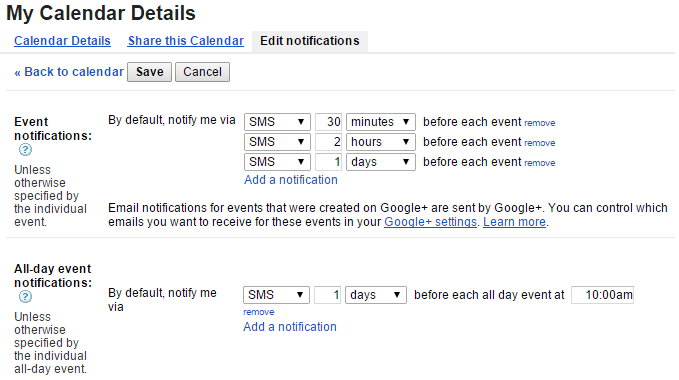Add a notification under Event notifications

coord(291,180)
